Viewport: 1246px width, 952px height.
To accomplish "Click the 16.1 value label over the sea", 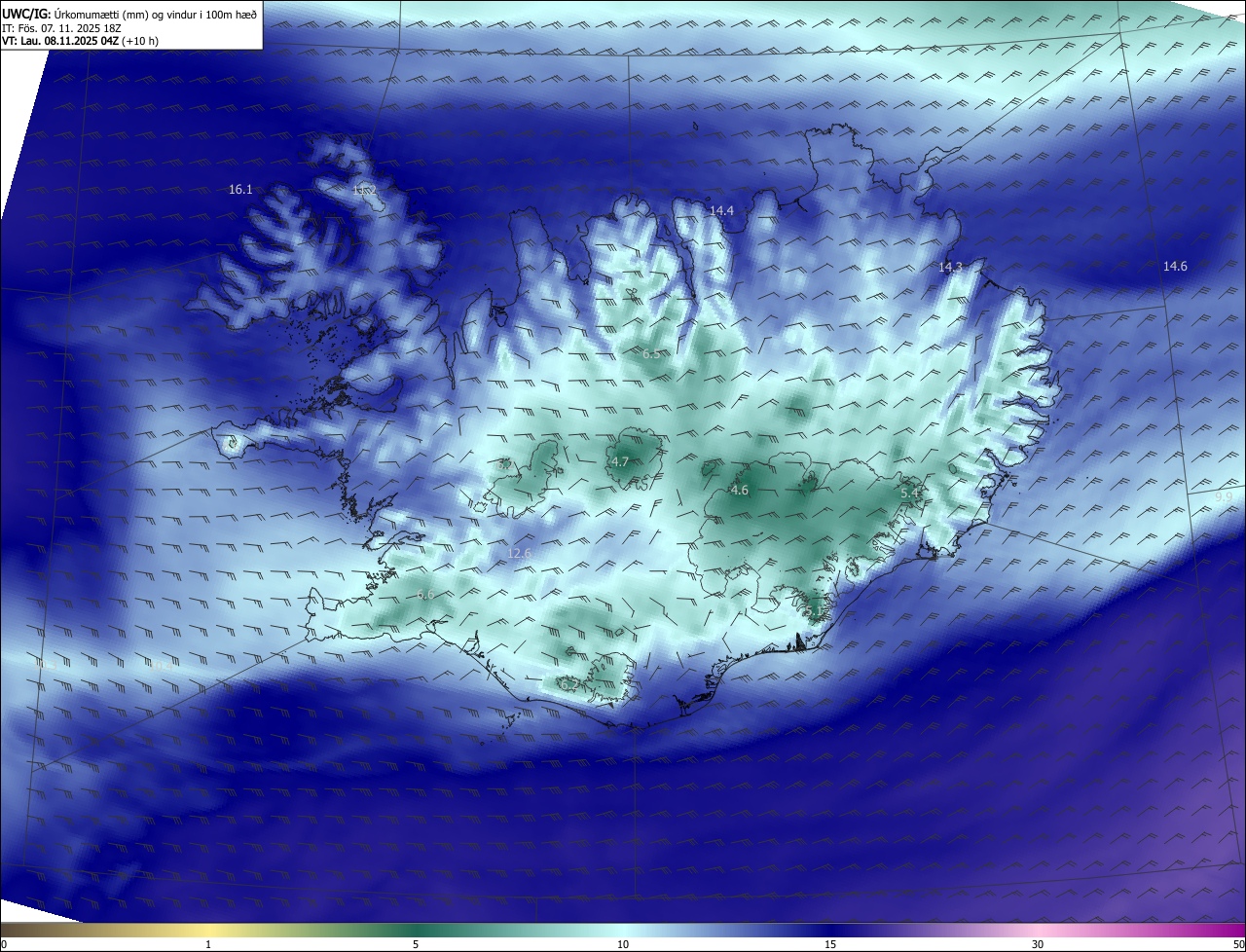I will click(x=240, y=190).
